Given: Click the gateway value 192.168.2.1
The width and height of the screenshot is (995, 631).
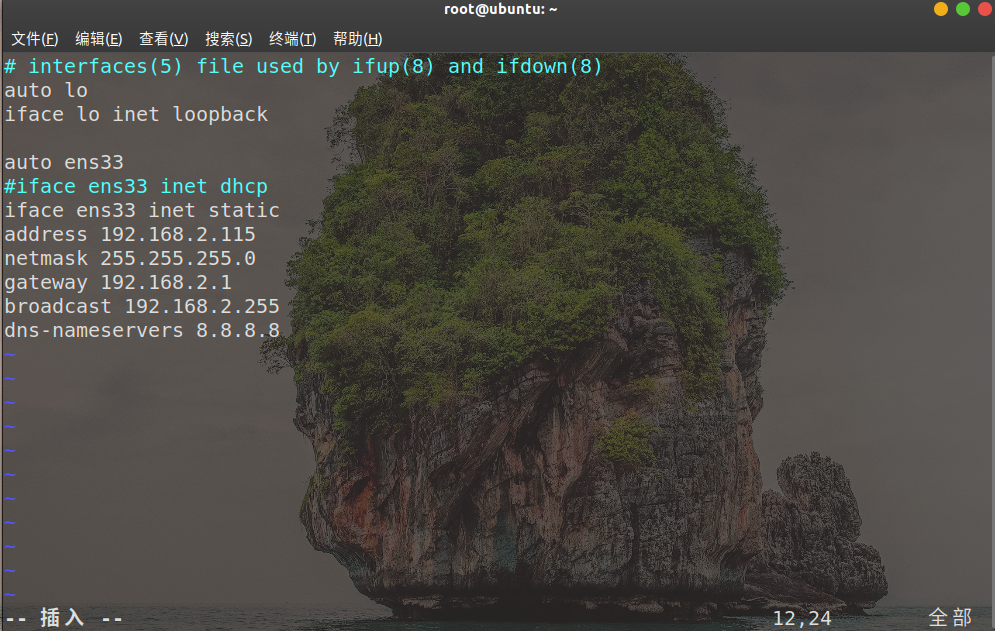Looking at the screenshot, I should point(166,282).
